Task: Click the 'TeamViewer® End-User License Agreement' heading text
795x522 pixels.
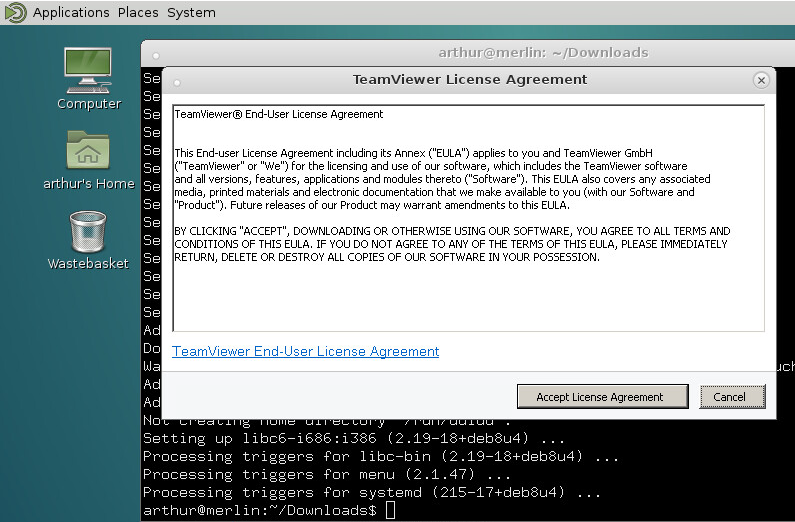Action: (x=279, y=114)
